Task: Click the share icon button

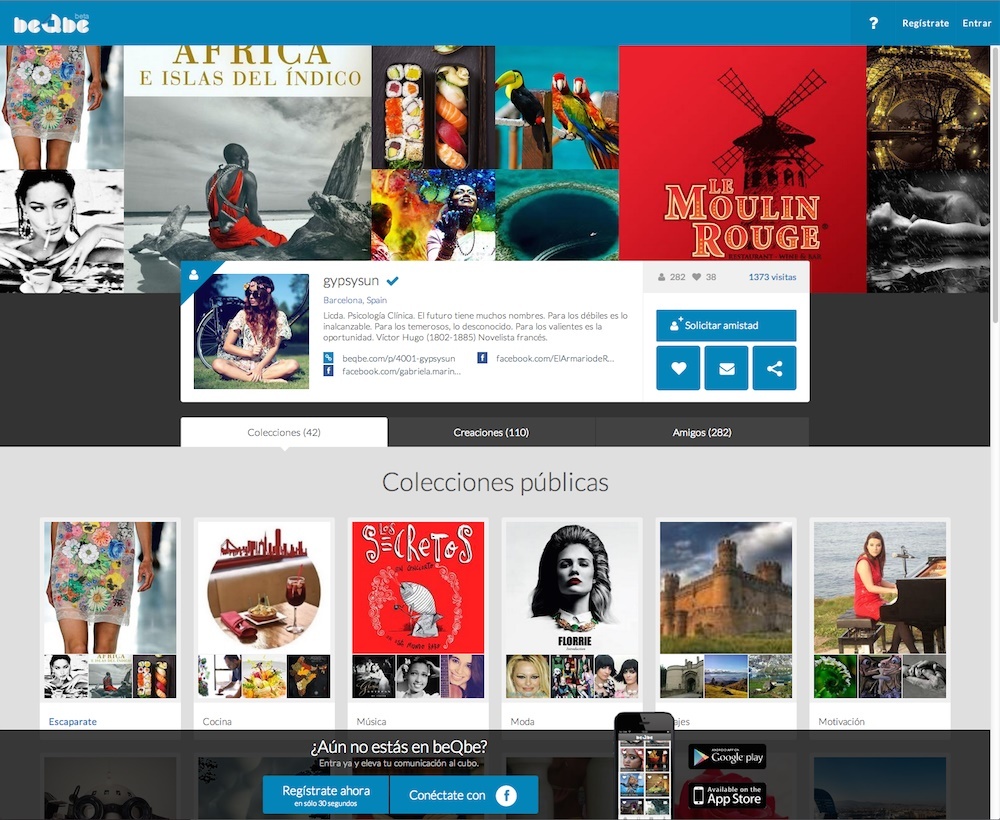Action: click(x=774, y=368)
